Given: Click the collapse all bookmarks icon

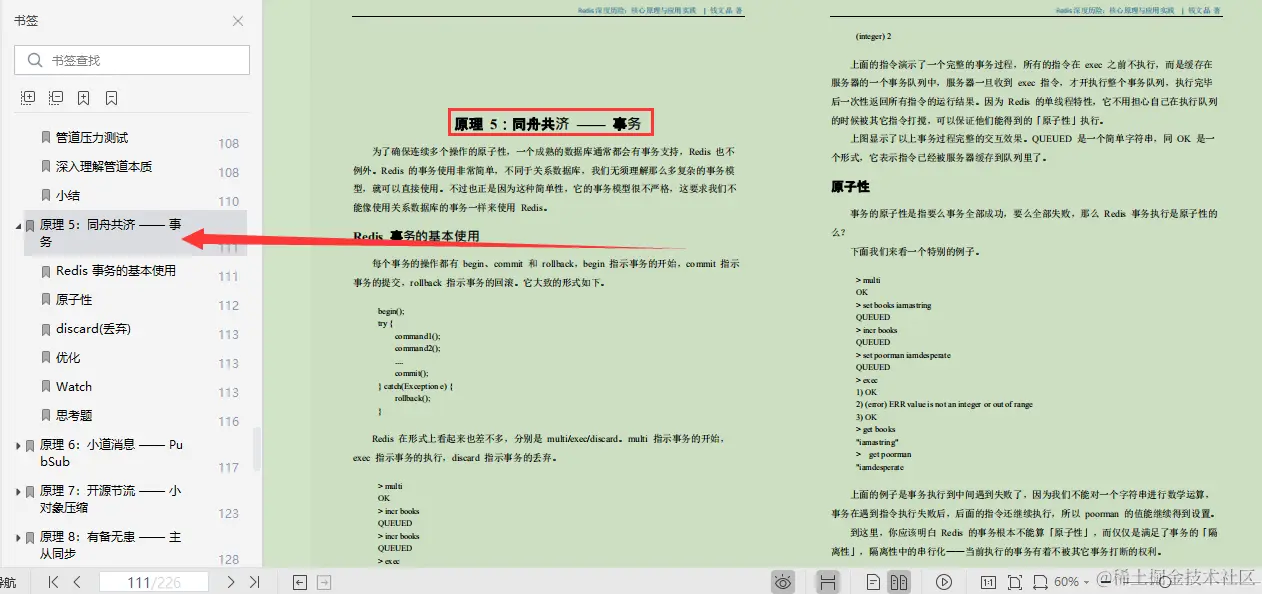Looking at the screenshot, I should (55, 97).
